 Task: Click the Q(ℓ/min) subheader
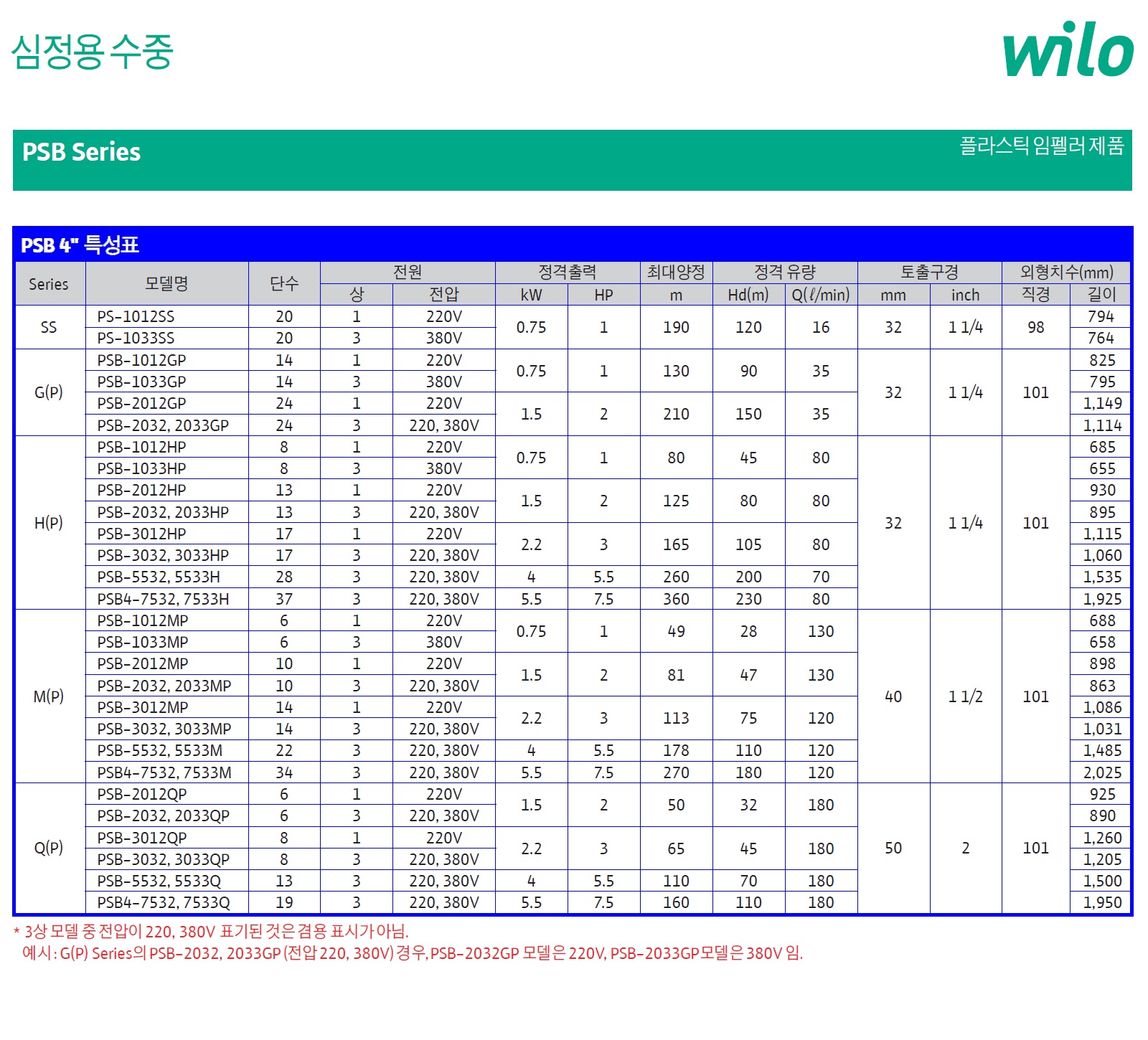[821, 295]
